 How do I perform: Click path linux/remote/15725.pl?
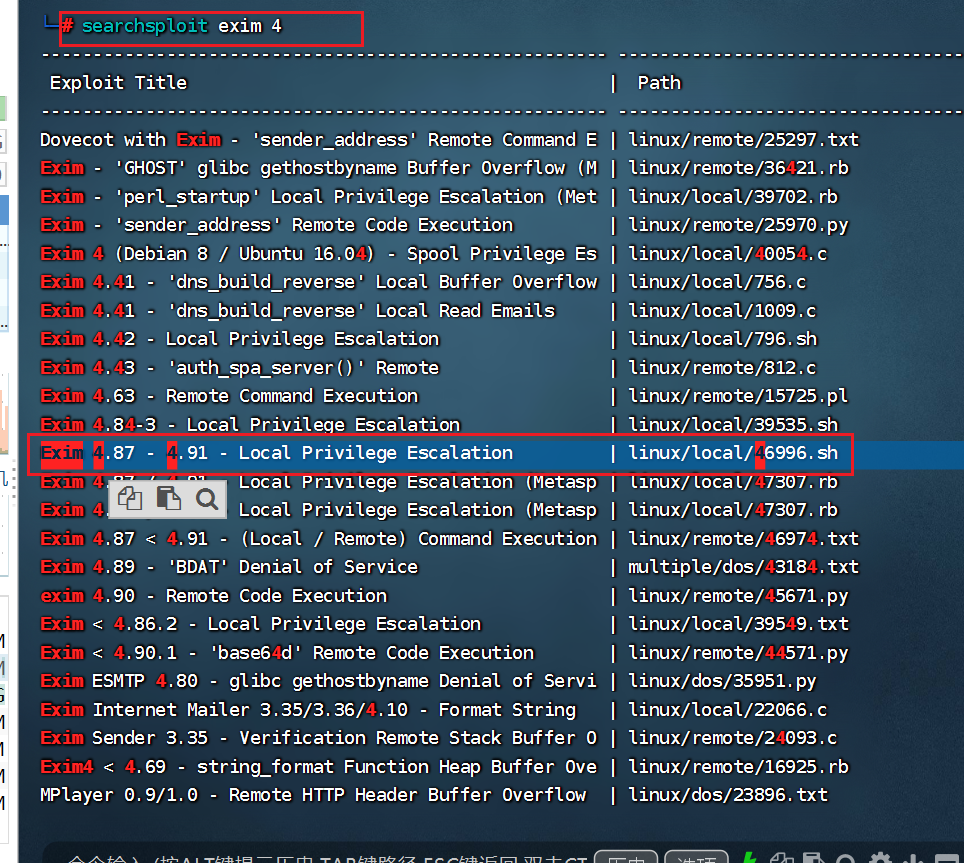[x=737, y=396]
